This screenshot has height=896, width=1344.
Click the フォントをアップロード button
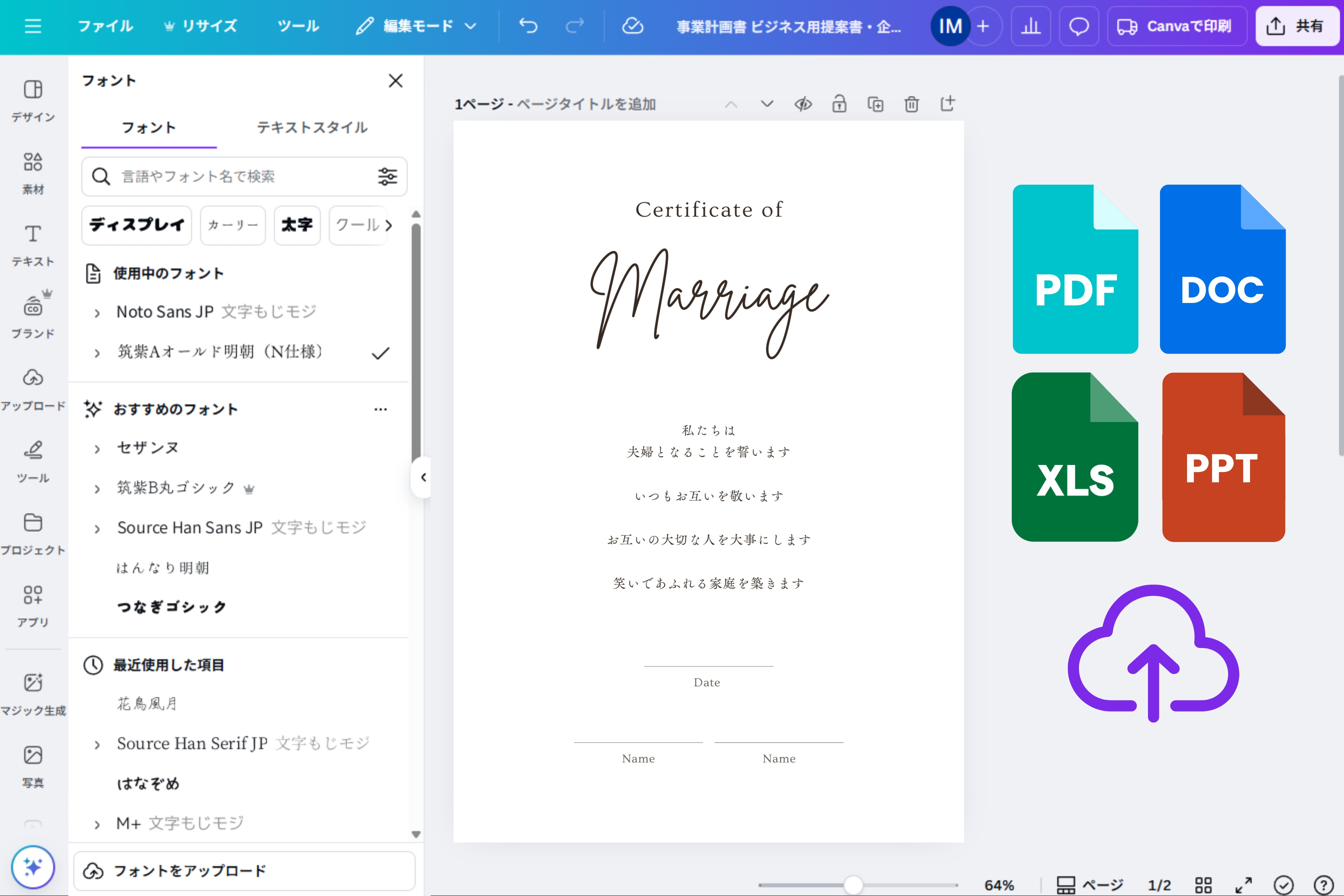pyautogui.click(x=245, y=871)
